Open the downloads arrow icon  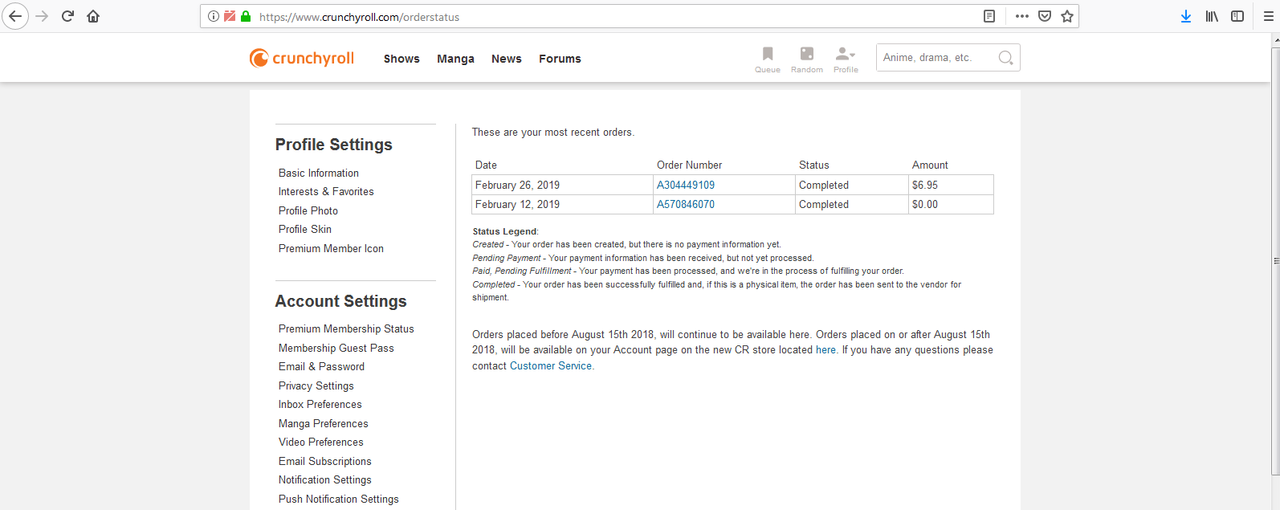(1186, 16)
